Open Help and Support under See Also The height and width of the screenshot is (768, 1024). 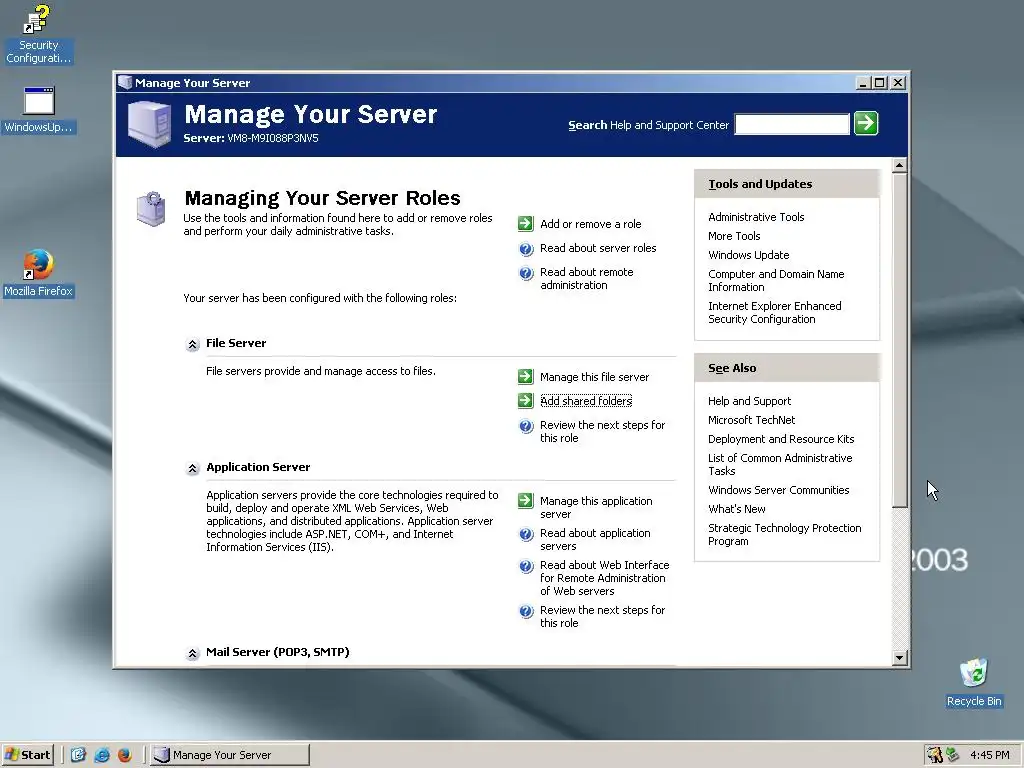[x=749, y=401]
